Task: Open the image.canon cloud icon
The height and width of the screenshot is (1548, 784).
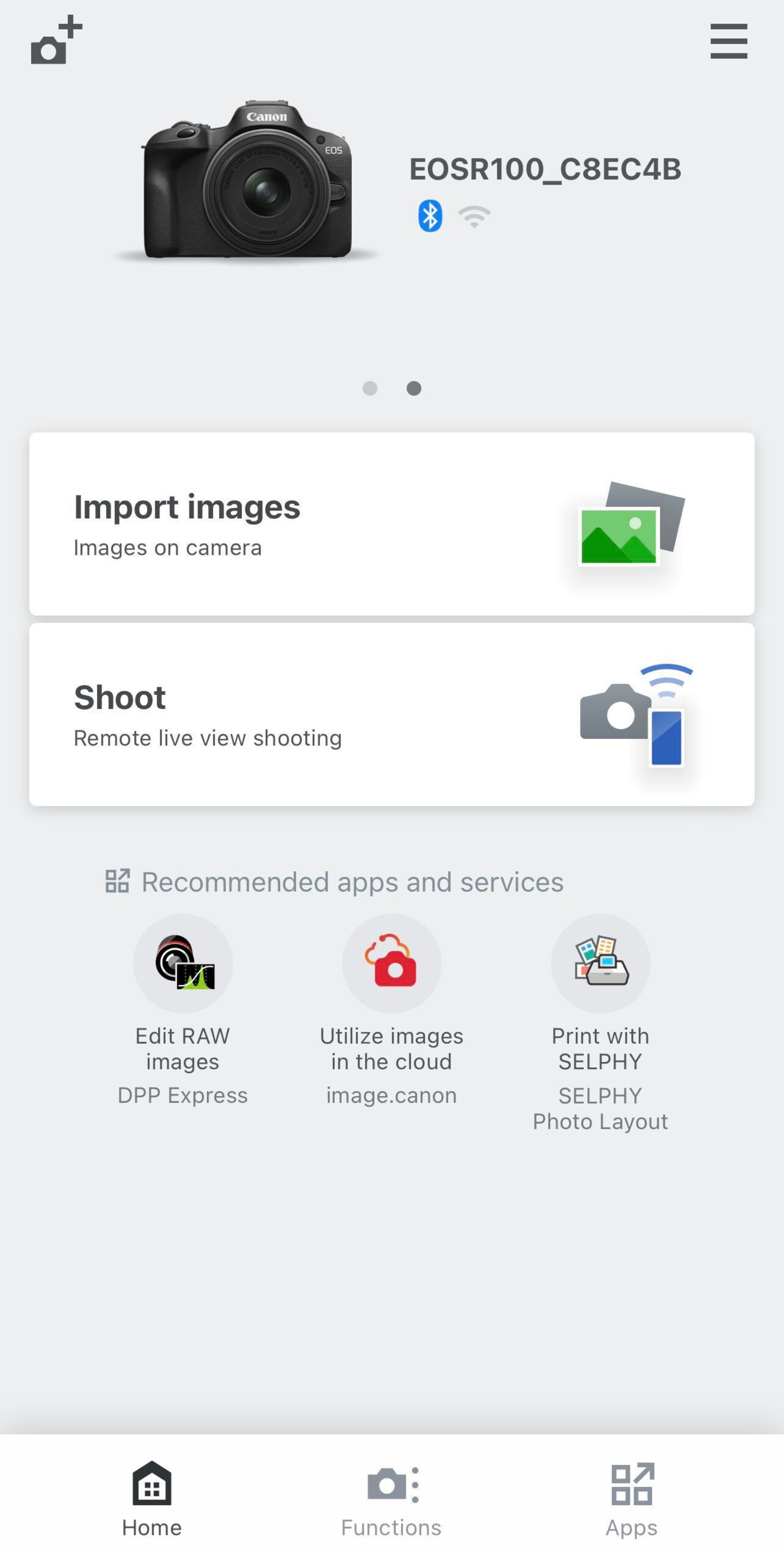Action: 392,963
